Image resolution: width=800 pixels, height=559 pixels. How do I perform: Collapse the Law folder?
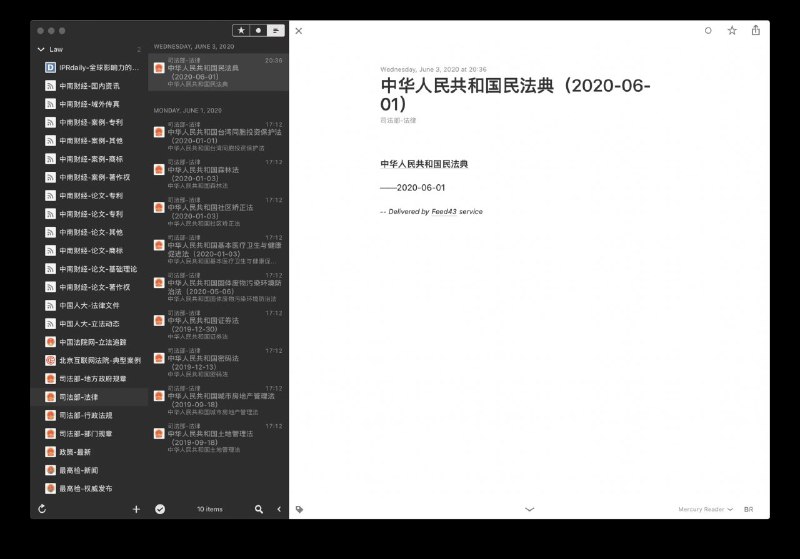[41, 48]
